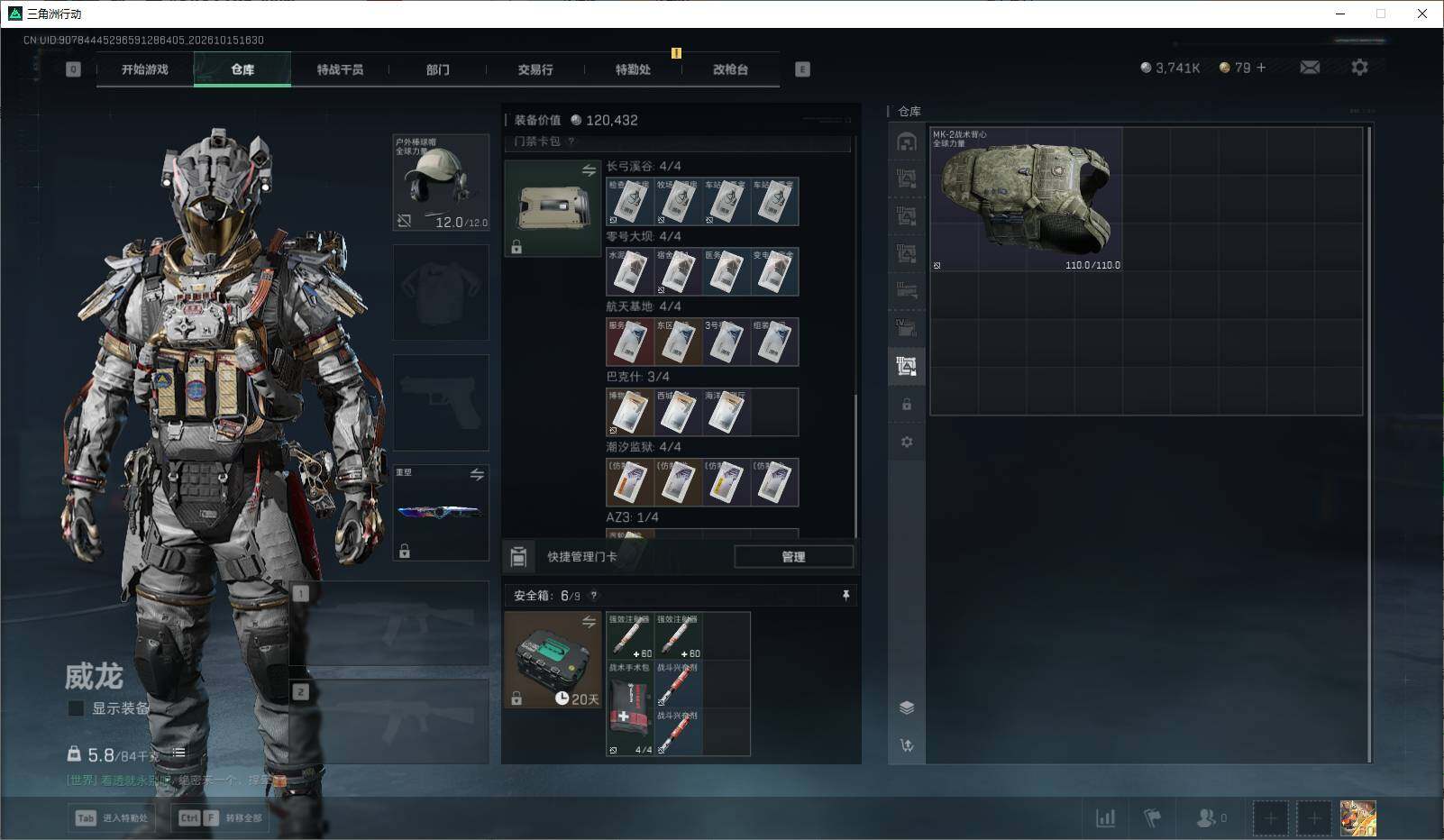Switch to the 特战干员 tab
This screenshot has width=1444, height=840.
(x=340, y=69)
